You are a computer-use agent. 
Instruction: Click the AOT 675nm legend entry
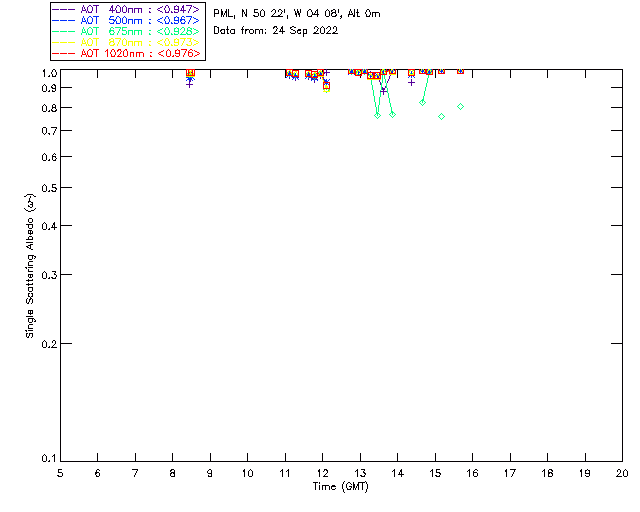[127, 31]
